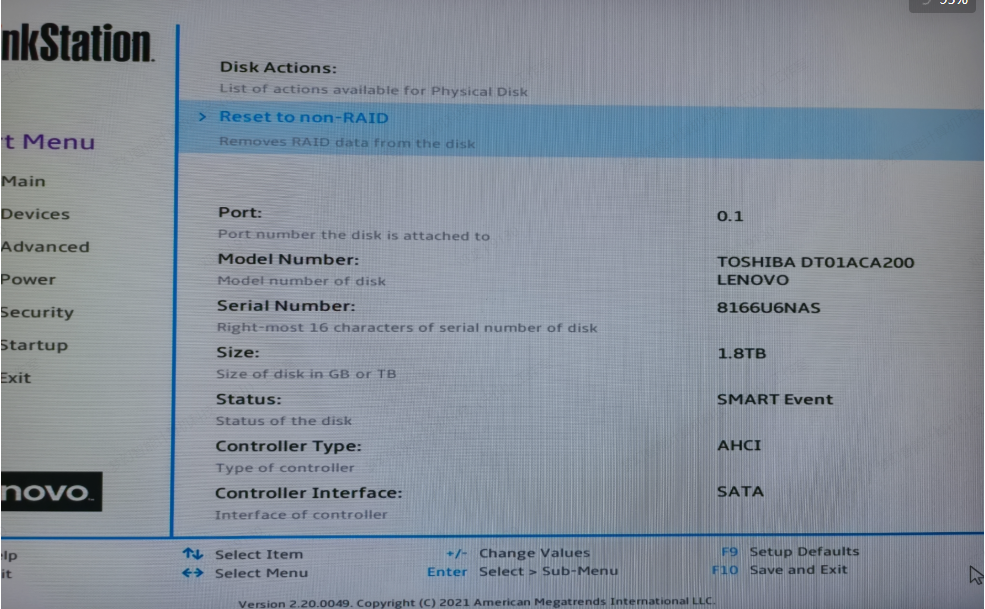Click the Port value 0.1
The height and width of the screenshot is (609, 985).
coord(730,216)
